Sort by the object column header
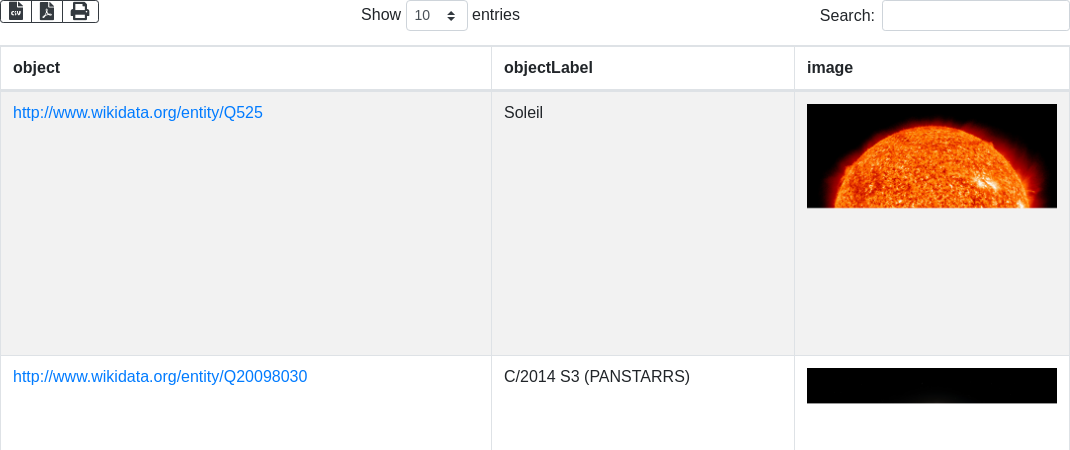Image resolution: width=1070 pixels, height=450 pixels. [x=36, y=68]
